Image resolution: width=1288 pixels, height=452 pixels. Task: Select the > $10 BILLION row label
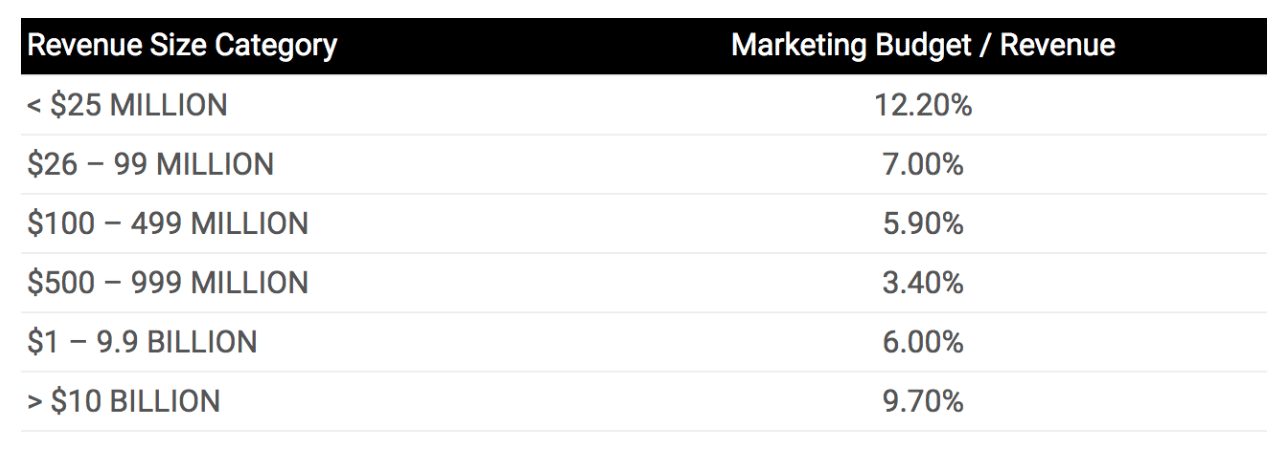[123, 402]
